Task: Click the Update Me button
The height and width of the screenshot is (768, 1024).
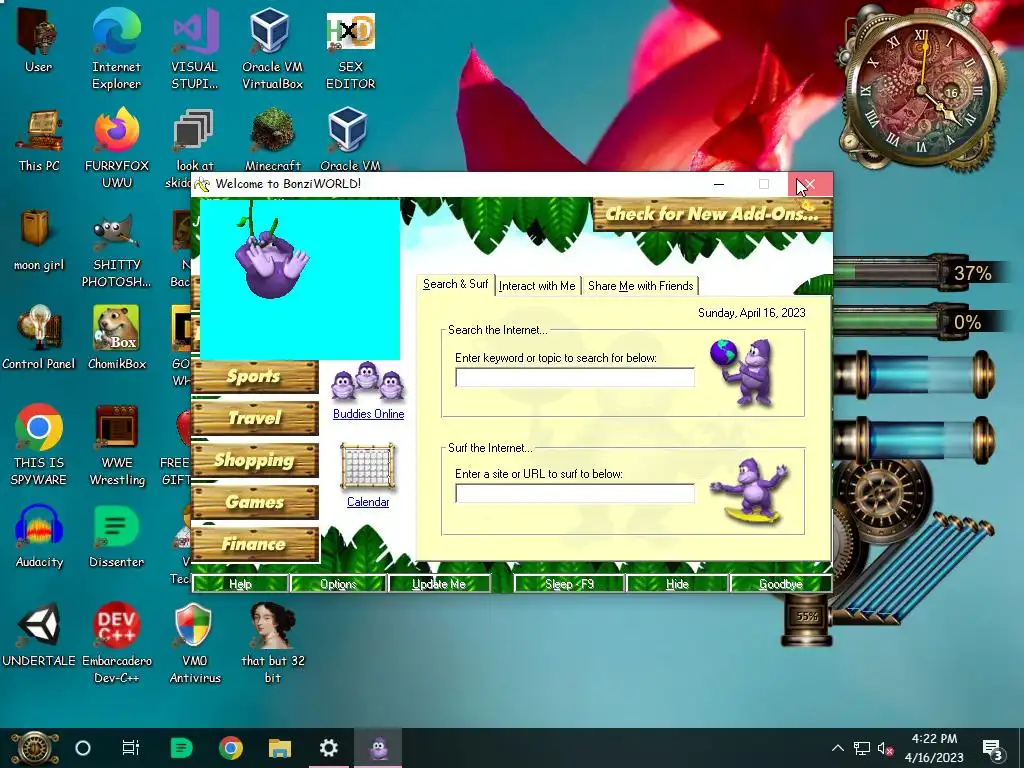Action: point(439,584)
